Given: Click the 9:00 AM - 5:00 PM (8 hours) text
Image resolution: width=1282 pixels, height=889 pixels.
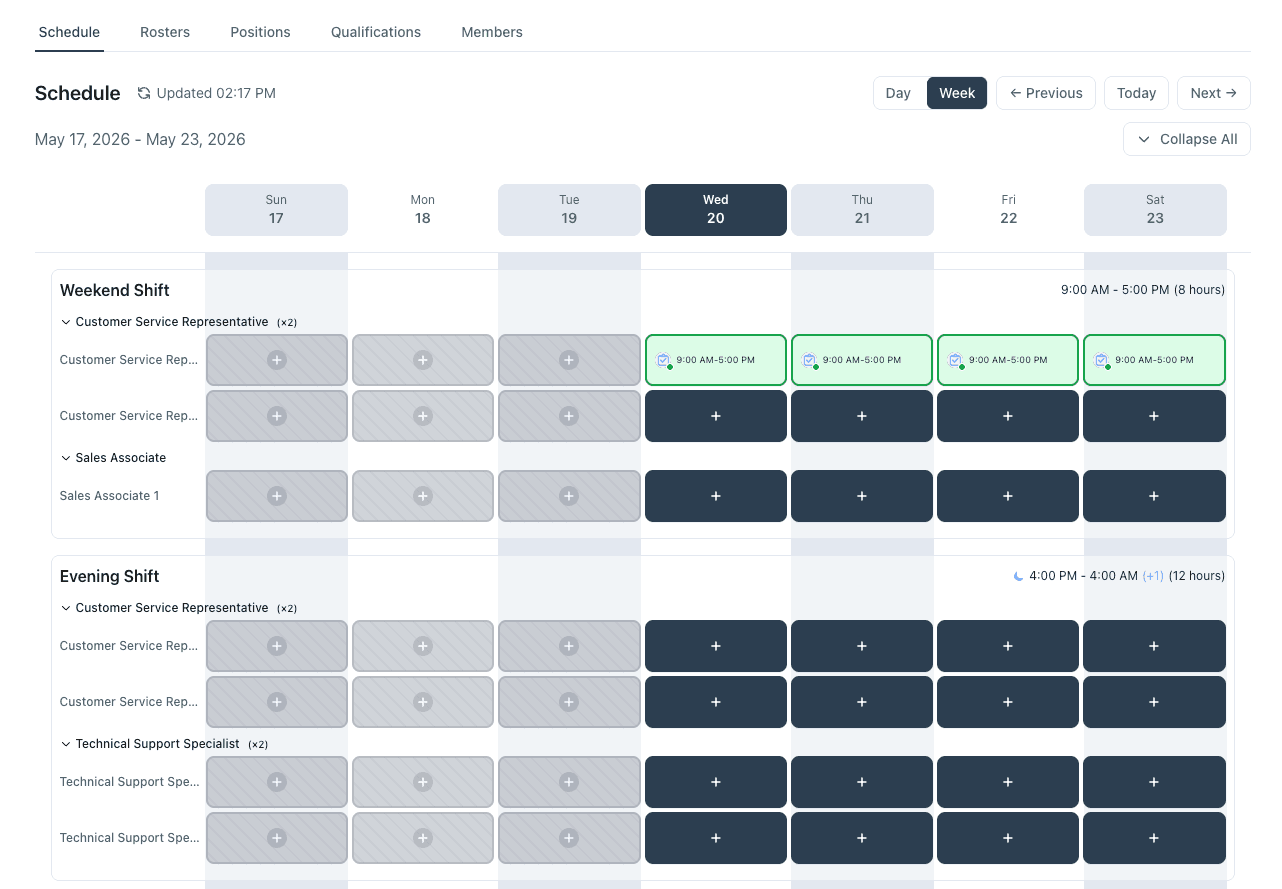Looking at the screenshot, I should point(1143,290).
